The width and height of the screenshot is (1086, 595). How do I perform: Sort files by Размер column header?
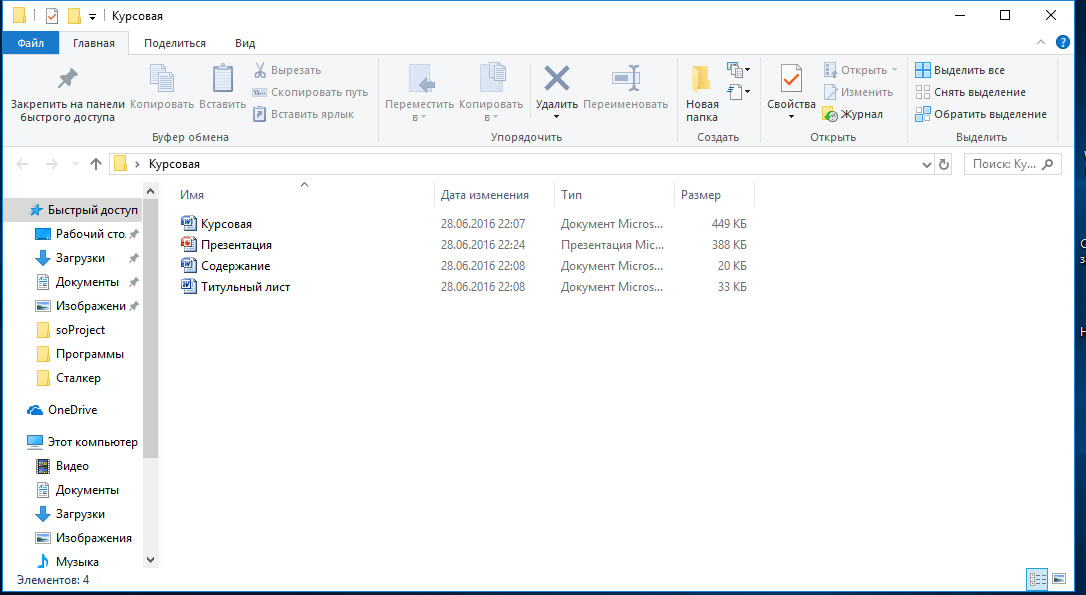701,195
